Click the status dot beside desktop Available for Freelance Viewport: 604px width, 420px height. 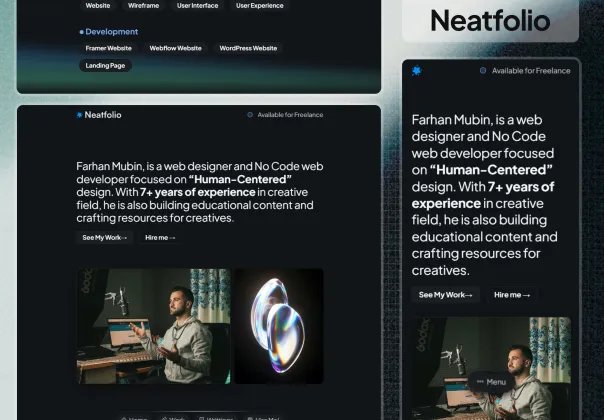250,115
